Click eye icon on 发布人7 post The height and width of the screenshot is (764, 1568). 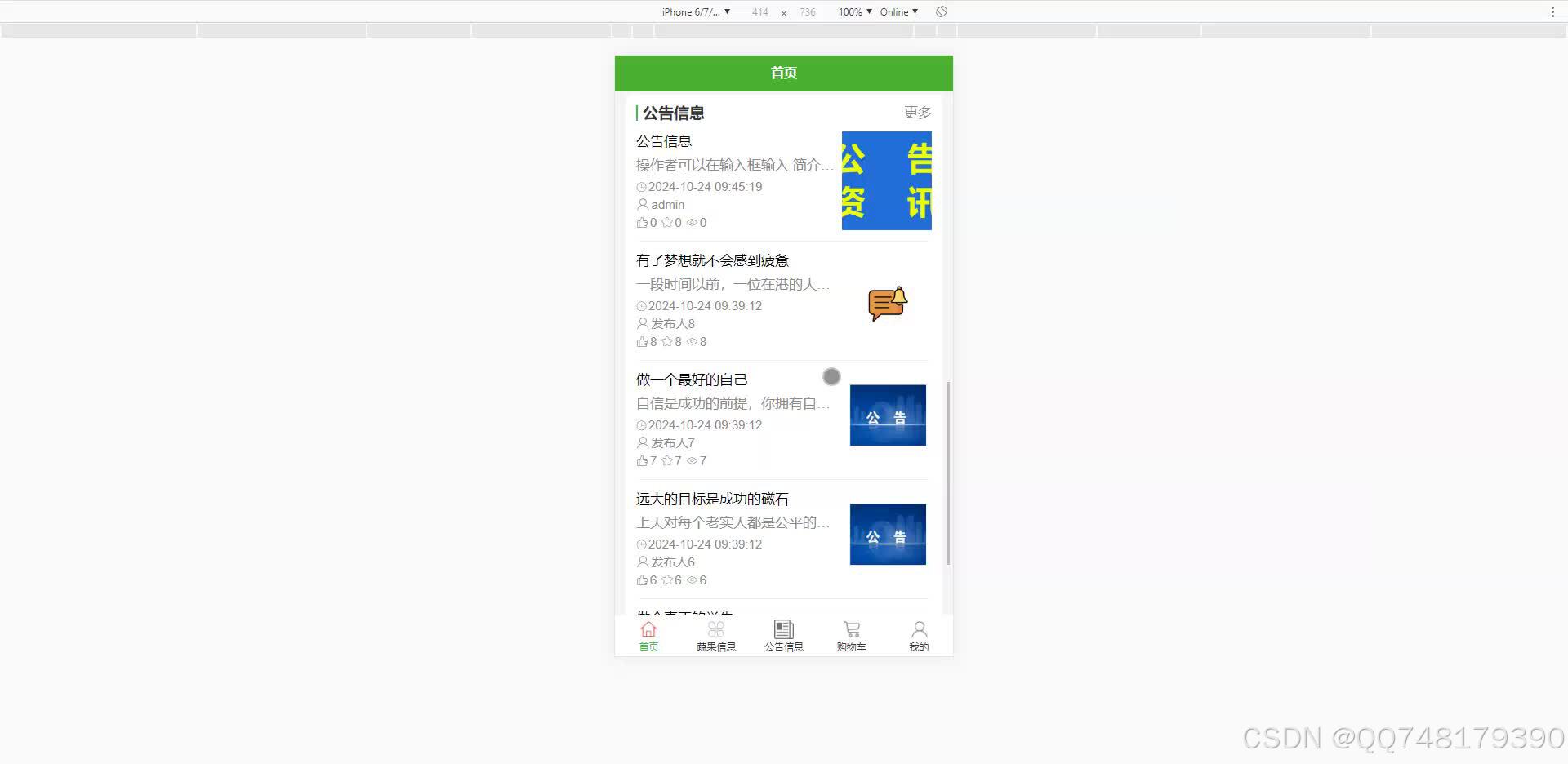point(692,461)
